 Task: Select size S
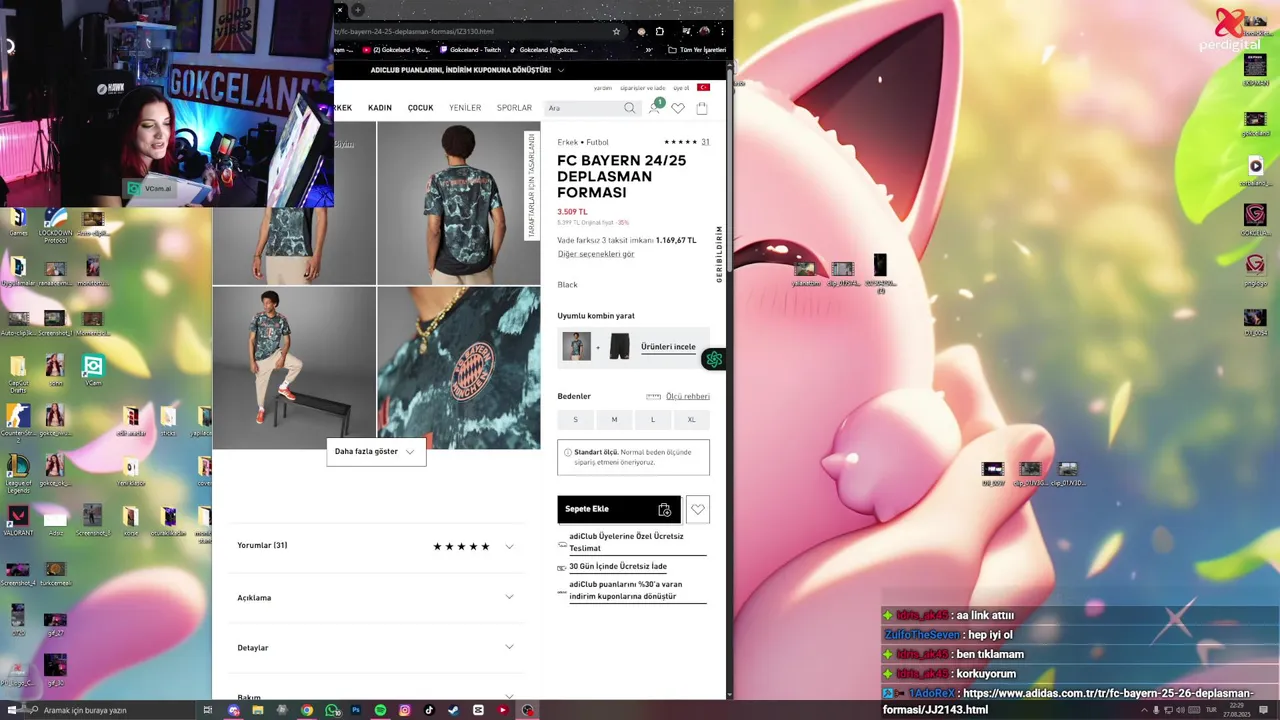point(575,420)
